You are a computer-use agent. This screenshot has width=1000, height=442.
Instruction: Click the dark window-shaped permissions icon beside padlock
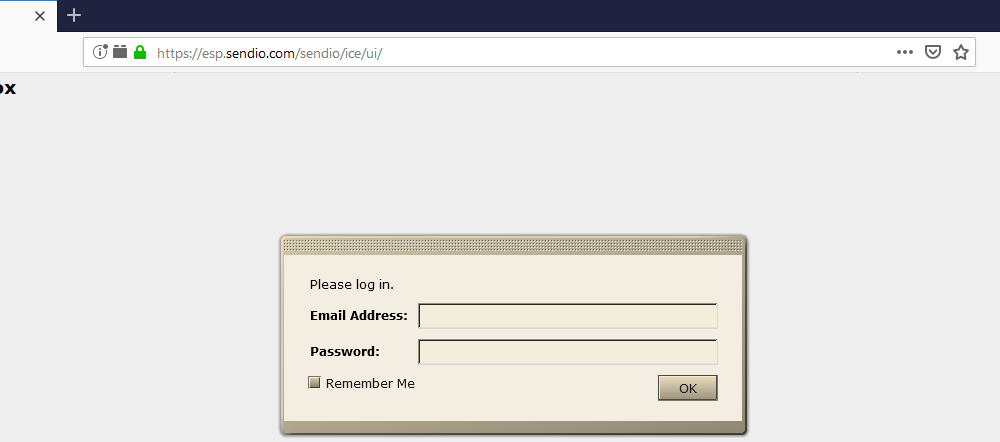tap(120, 52)
